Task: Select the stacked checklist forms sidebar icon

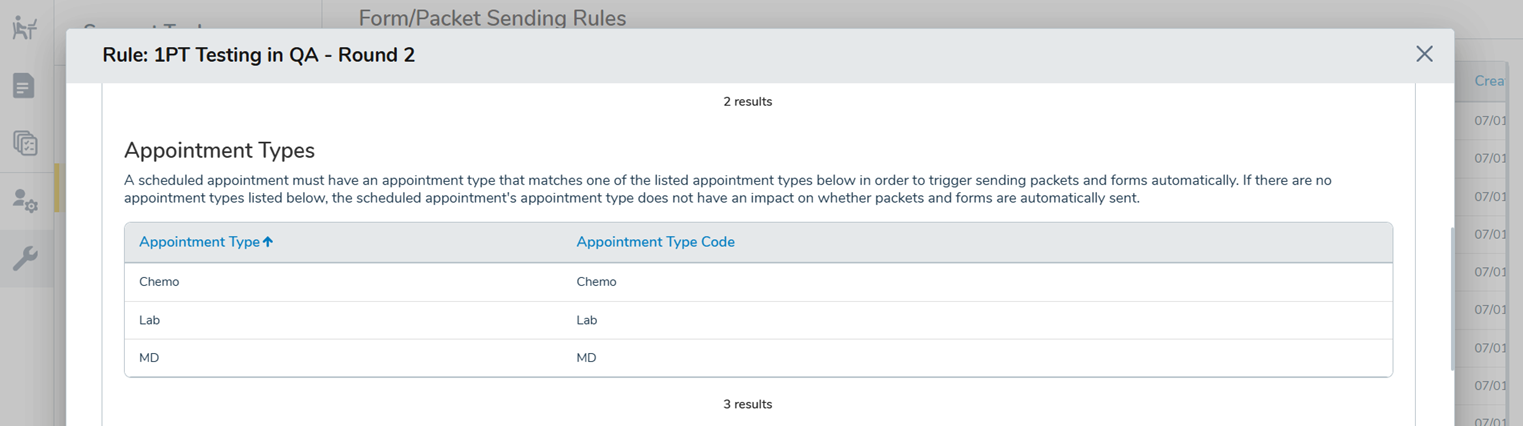Action: pyautogui.click(x=24, y=143)
